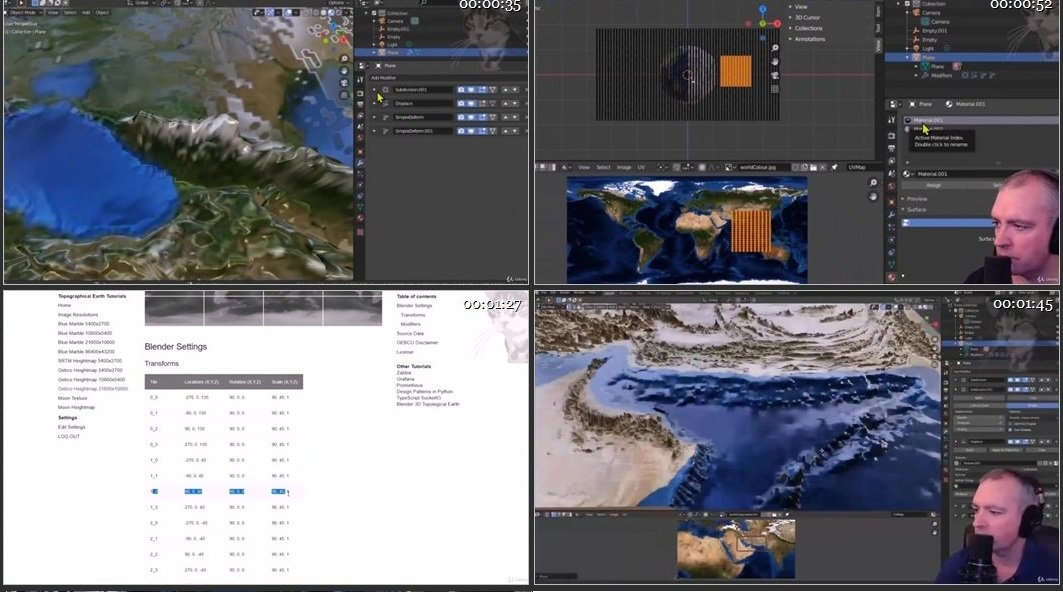Click browse material icon left of Material.001 field
Image resolution: width=1063 pixels, height=592 pixels.
click(x=907, y=174)
